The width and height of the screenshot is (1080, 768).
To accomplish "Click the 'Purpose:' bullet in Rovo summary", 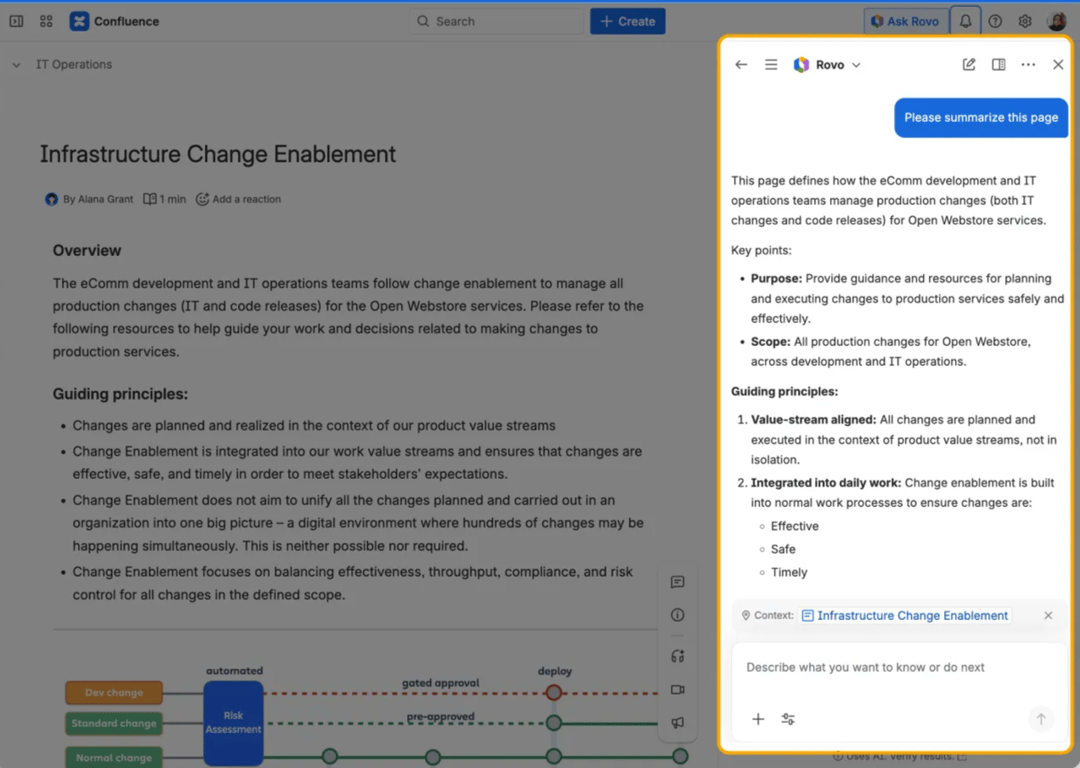I will (776, 278).
